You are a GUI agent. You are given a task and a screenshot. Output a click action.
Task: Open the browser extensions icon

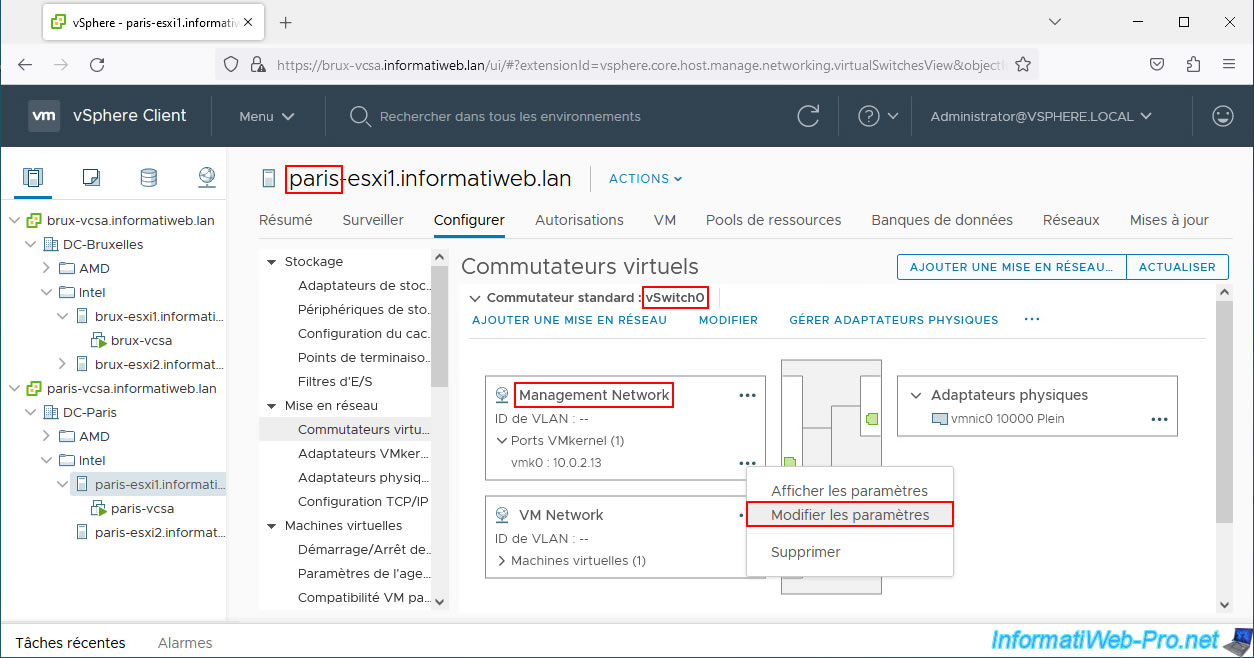(x=1193, y=64)
